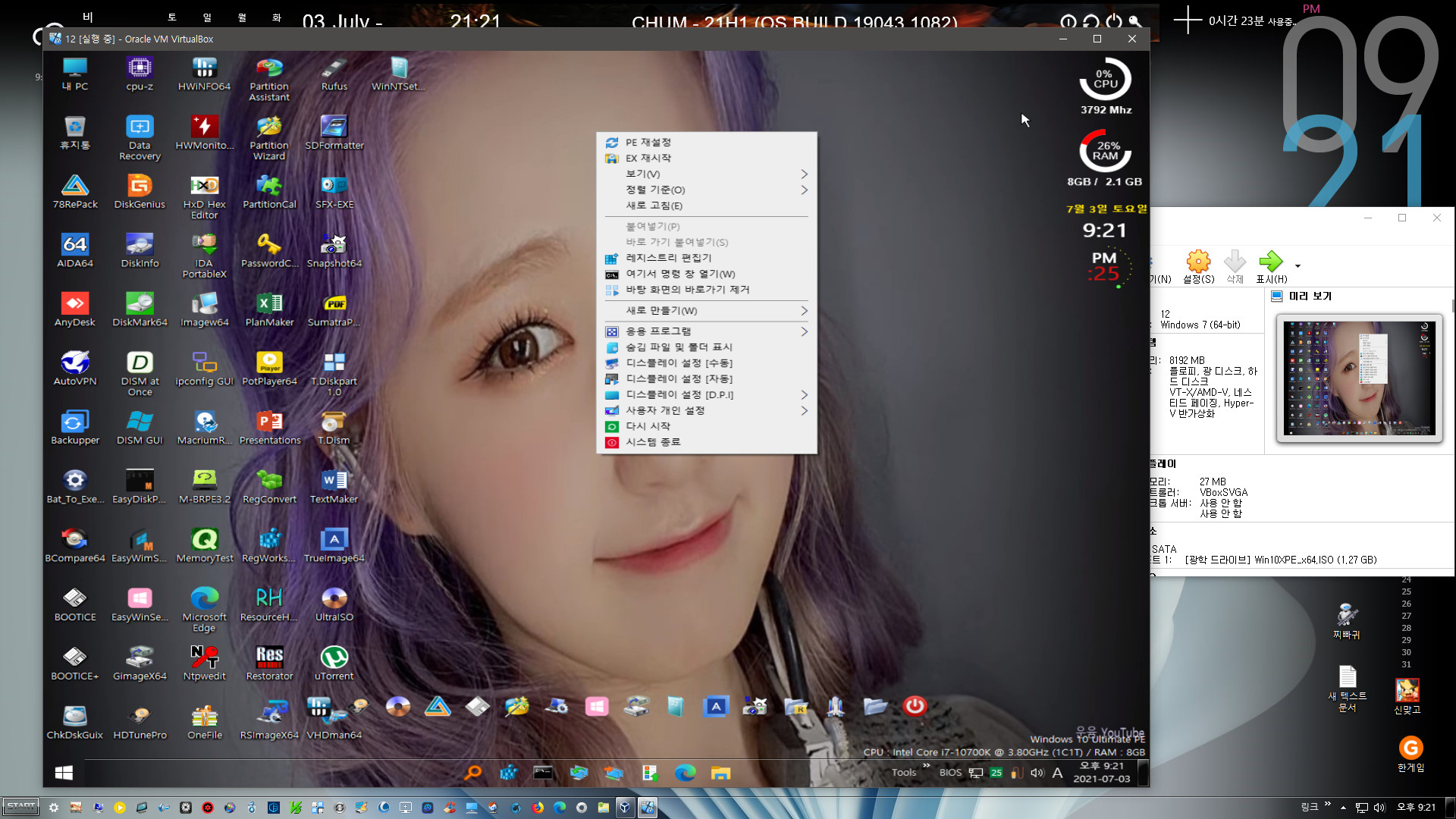Launch Data Recovery icon
The width and height of the screenshot is (1456, 819).
(140, 138)
